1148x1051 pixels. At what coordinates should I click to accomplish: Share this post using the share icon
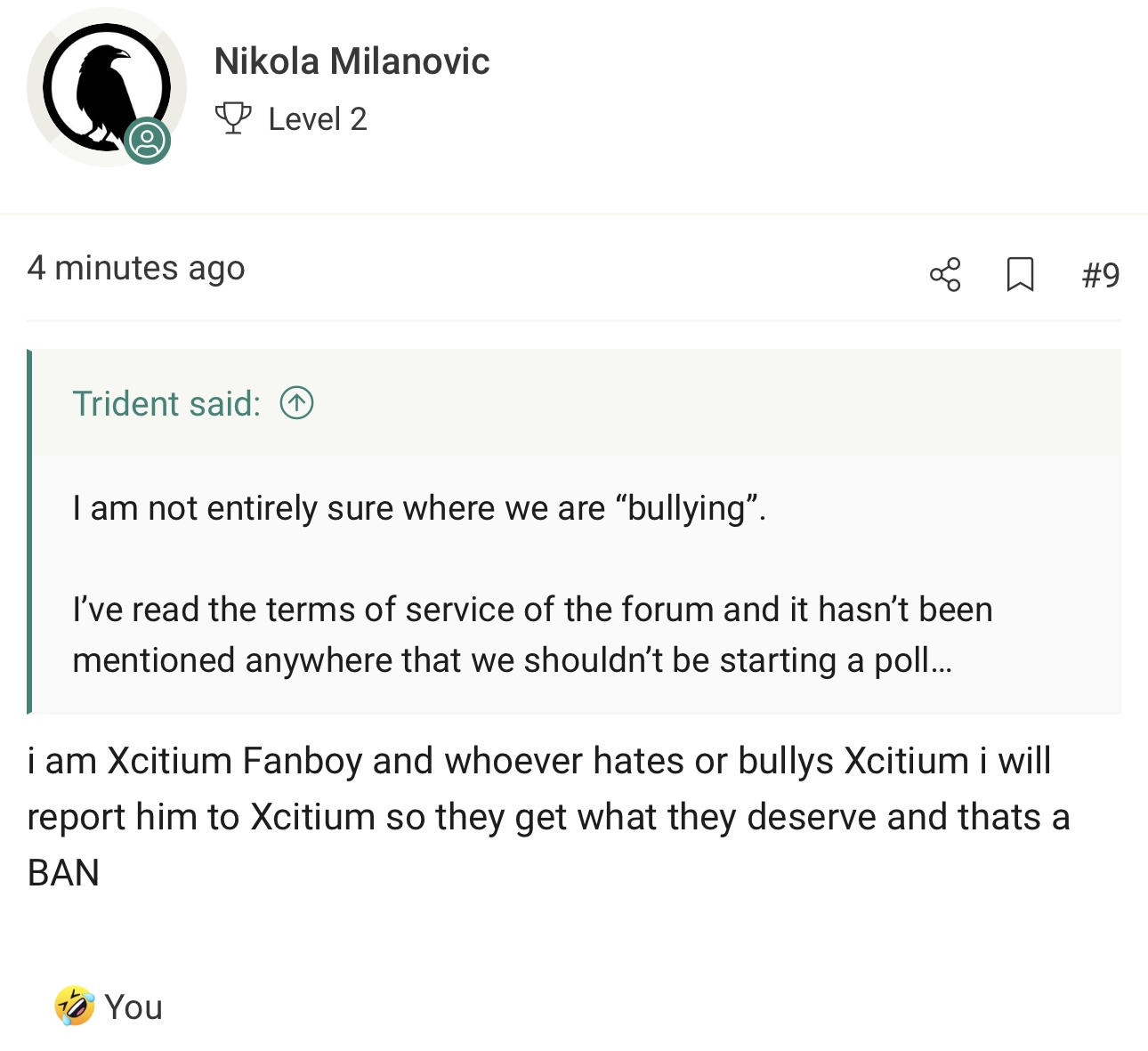point(945,274)
